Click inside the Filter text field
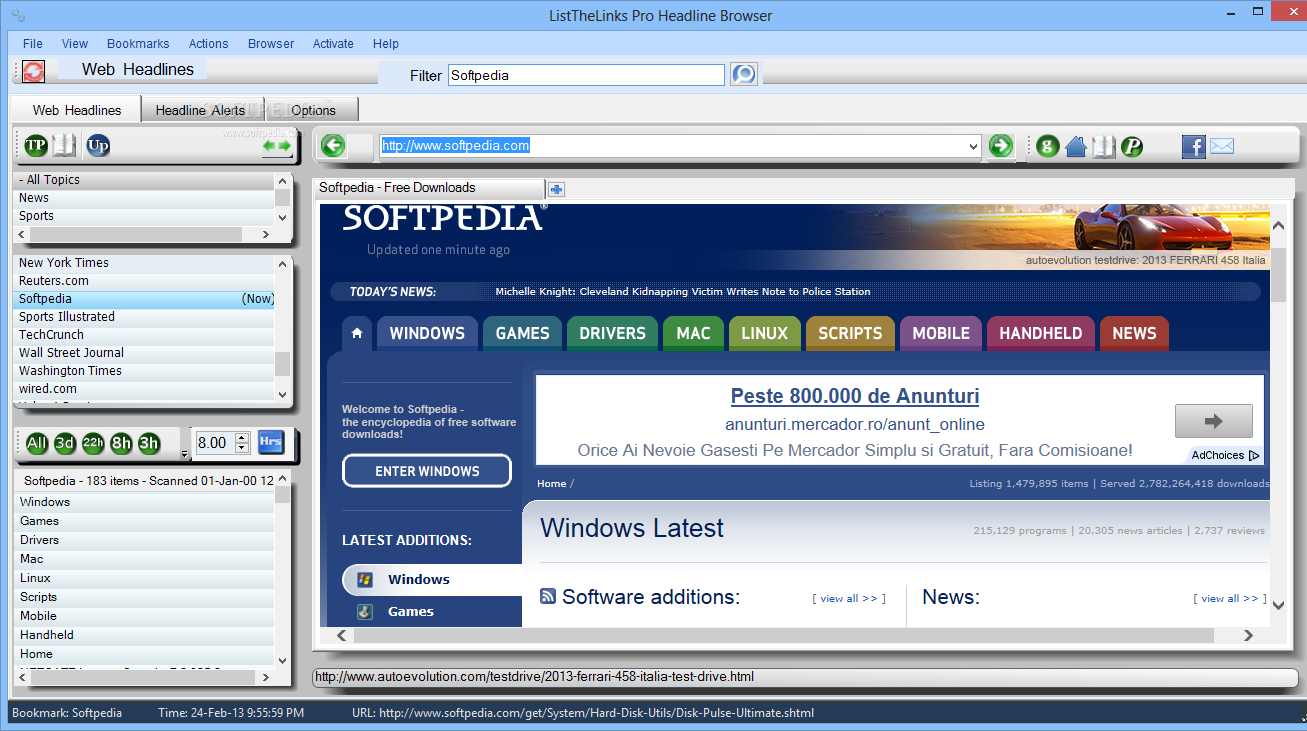The width and height of the screenshot is (1307, 731). point(586,75)
